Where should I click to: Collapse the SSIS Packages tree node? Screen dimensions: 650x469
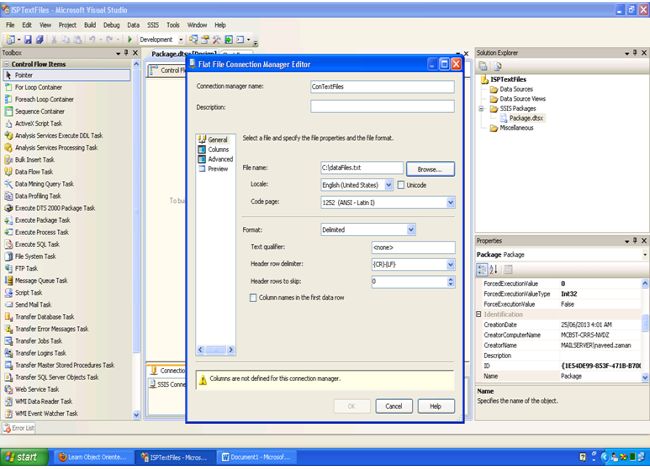coord(481,109)
